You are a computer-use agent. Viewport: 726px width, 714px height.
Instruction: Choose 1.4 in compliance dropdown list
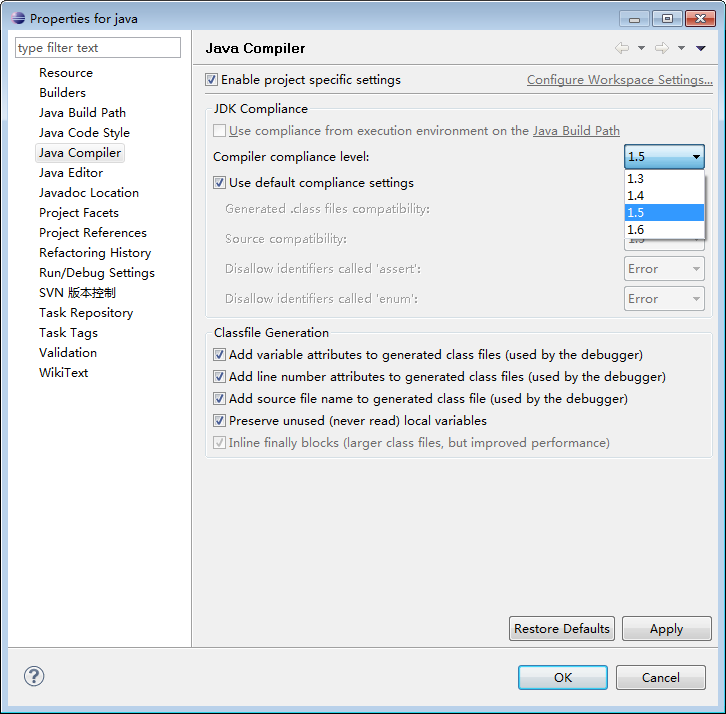click(664, 196)
